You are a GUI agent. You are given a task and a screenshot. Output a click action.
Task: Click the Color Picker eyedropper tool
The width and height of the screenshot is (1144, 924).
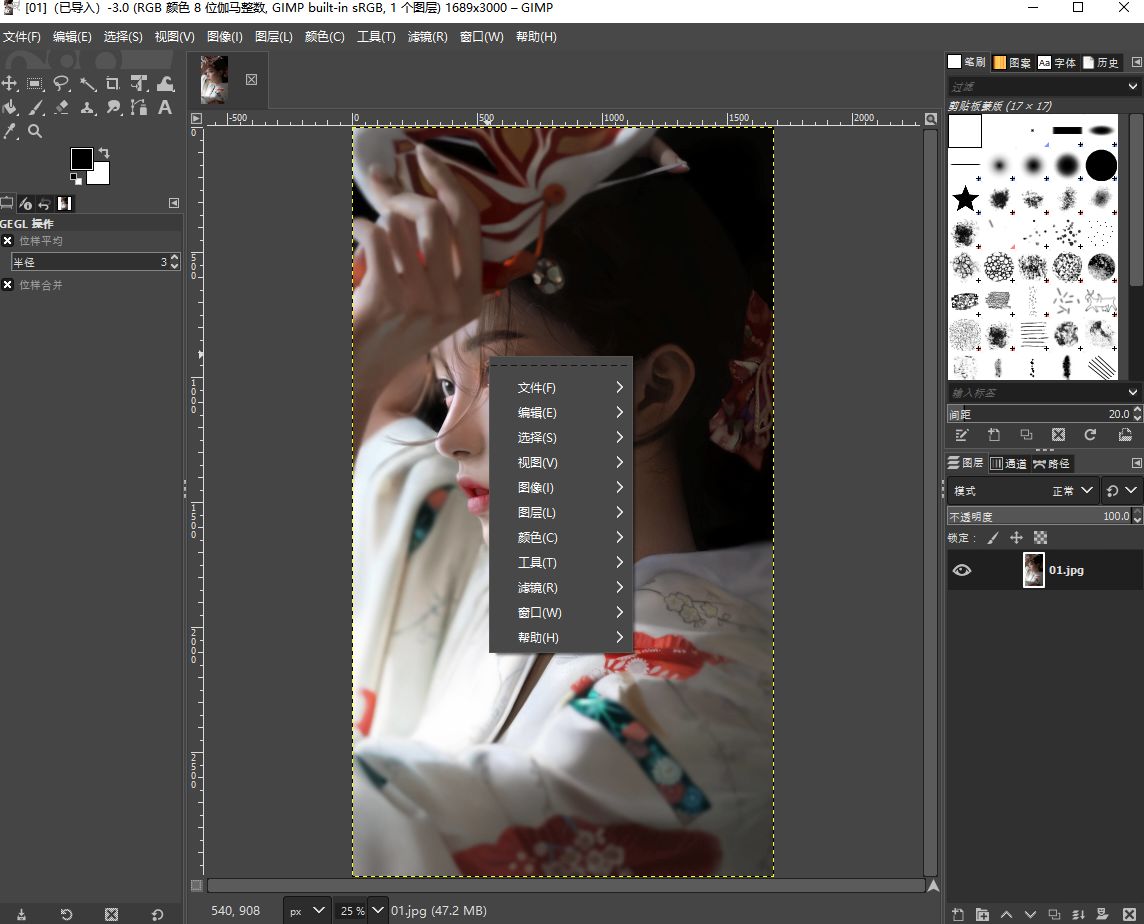coord(10,131)
